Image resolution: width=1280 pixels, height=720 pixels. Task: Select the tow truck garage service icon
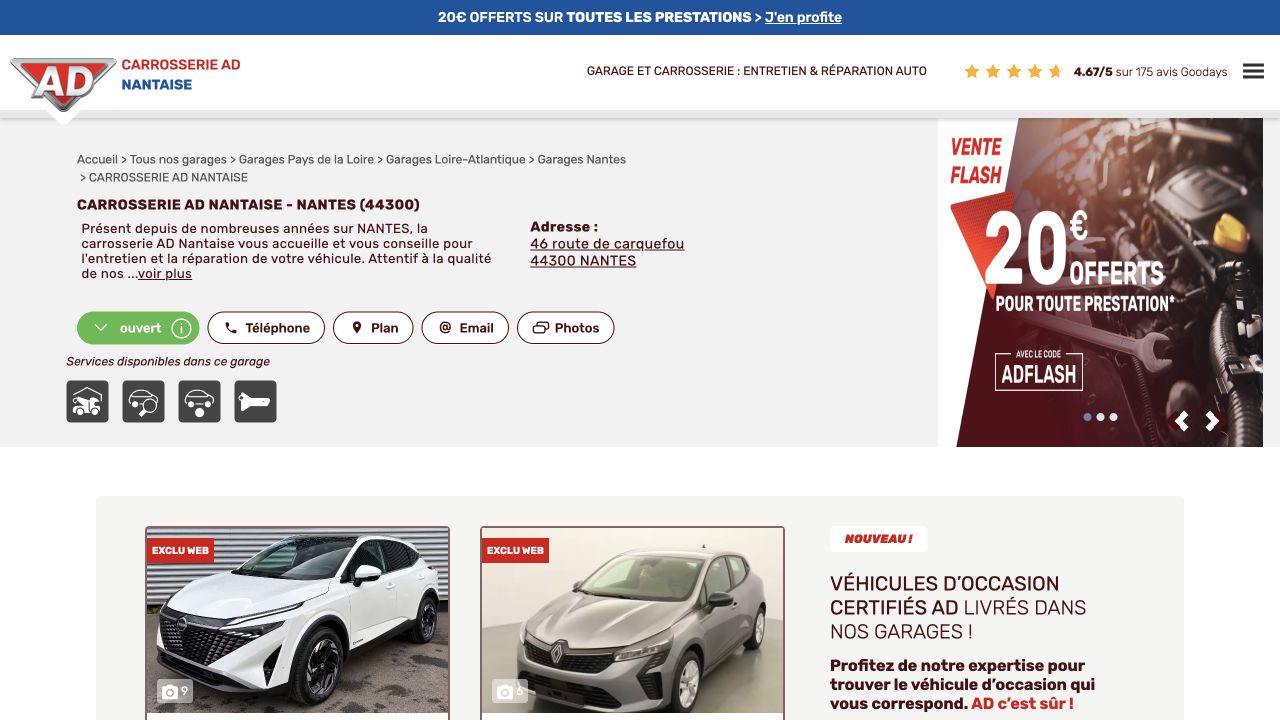(x=88, y=402)
